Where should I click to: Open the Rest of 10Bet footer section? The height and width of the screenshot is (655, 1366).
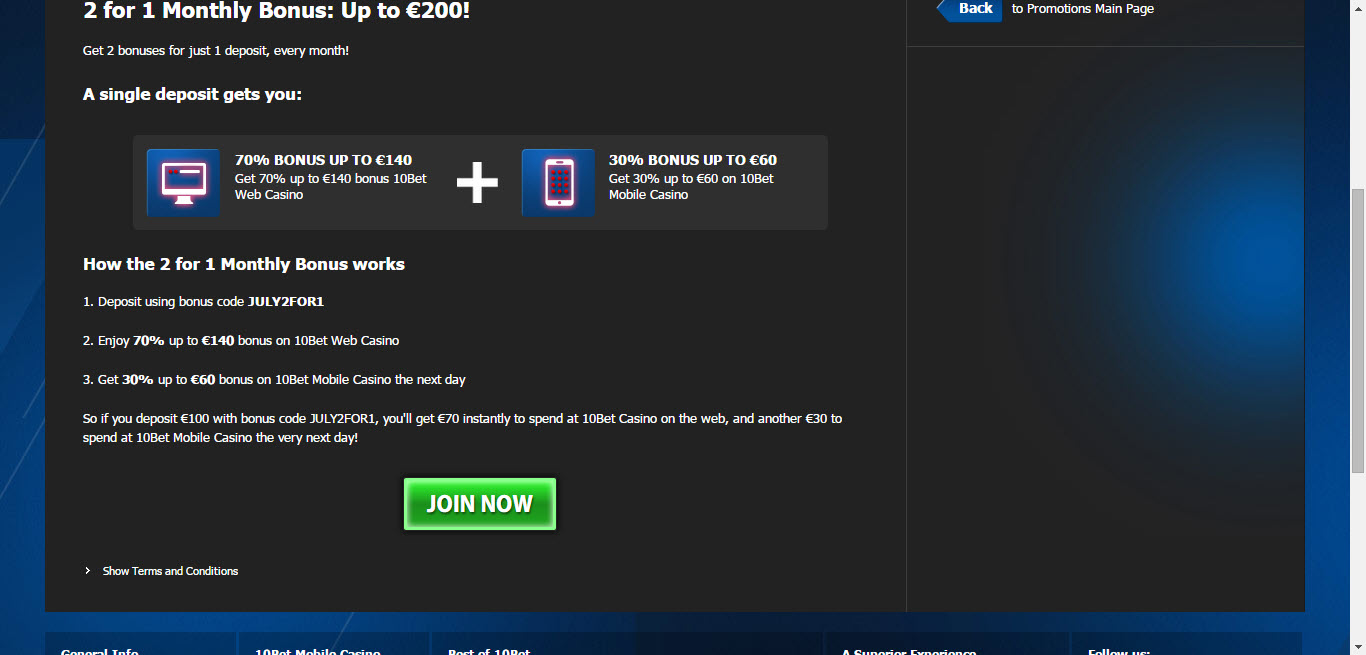pos(489,653)
